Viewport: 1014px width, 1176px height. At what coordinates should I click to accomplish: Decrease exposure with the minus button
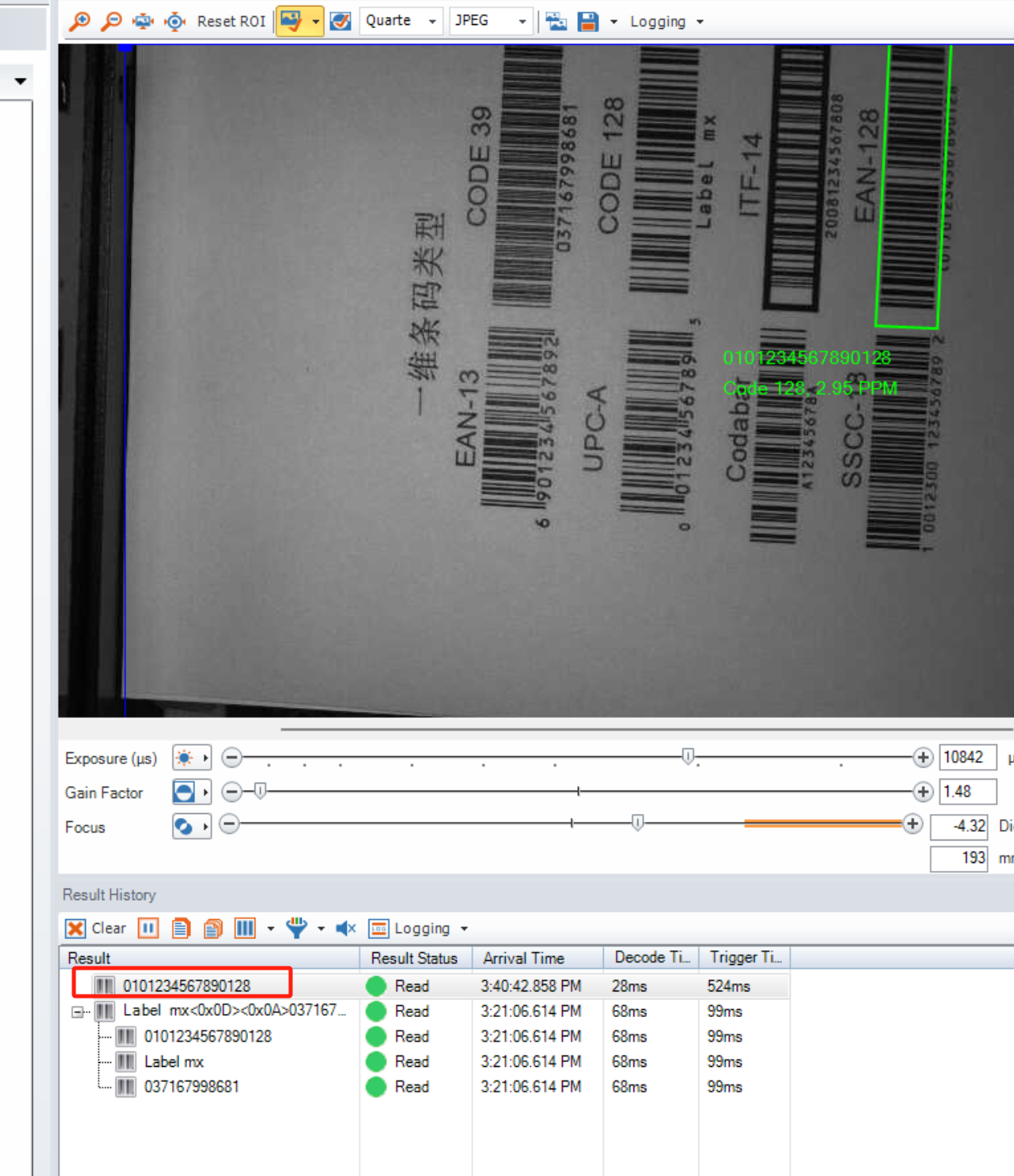click(232, 757)
